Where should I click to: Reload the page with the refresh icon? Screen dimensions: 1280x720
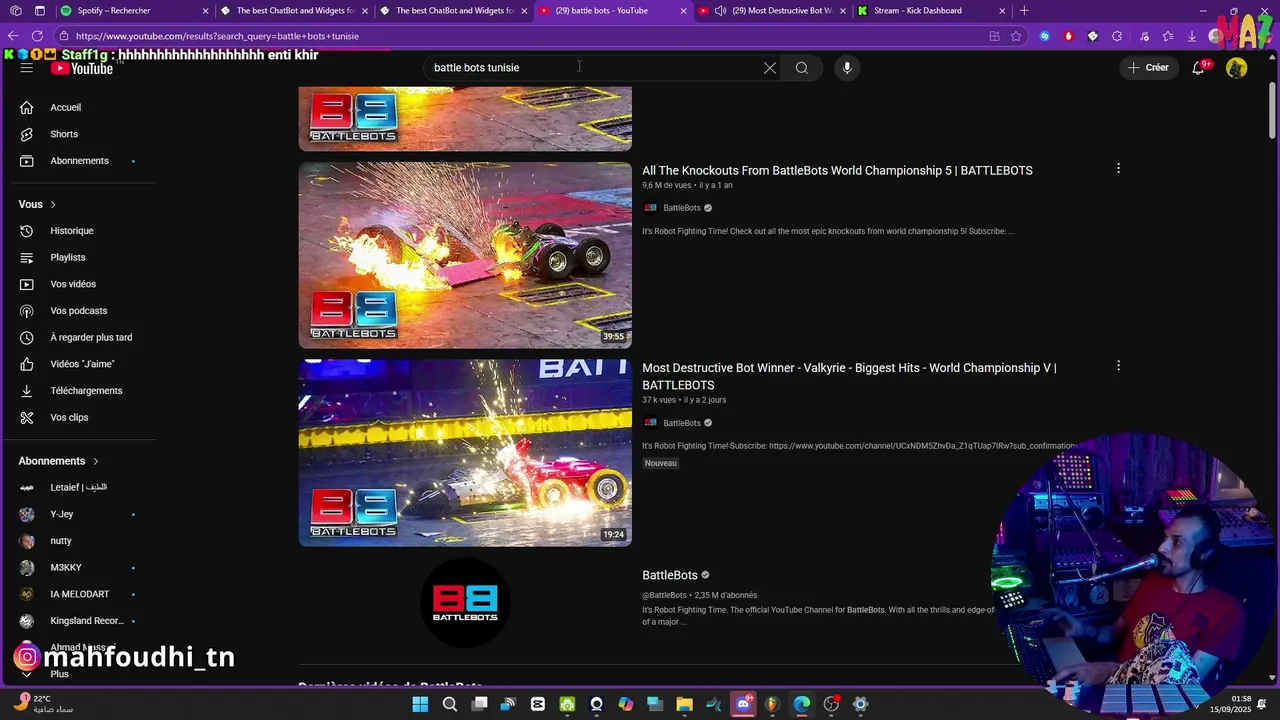coord(37,36)
